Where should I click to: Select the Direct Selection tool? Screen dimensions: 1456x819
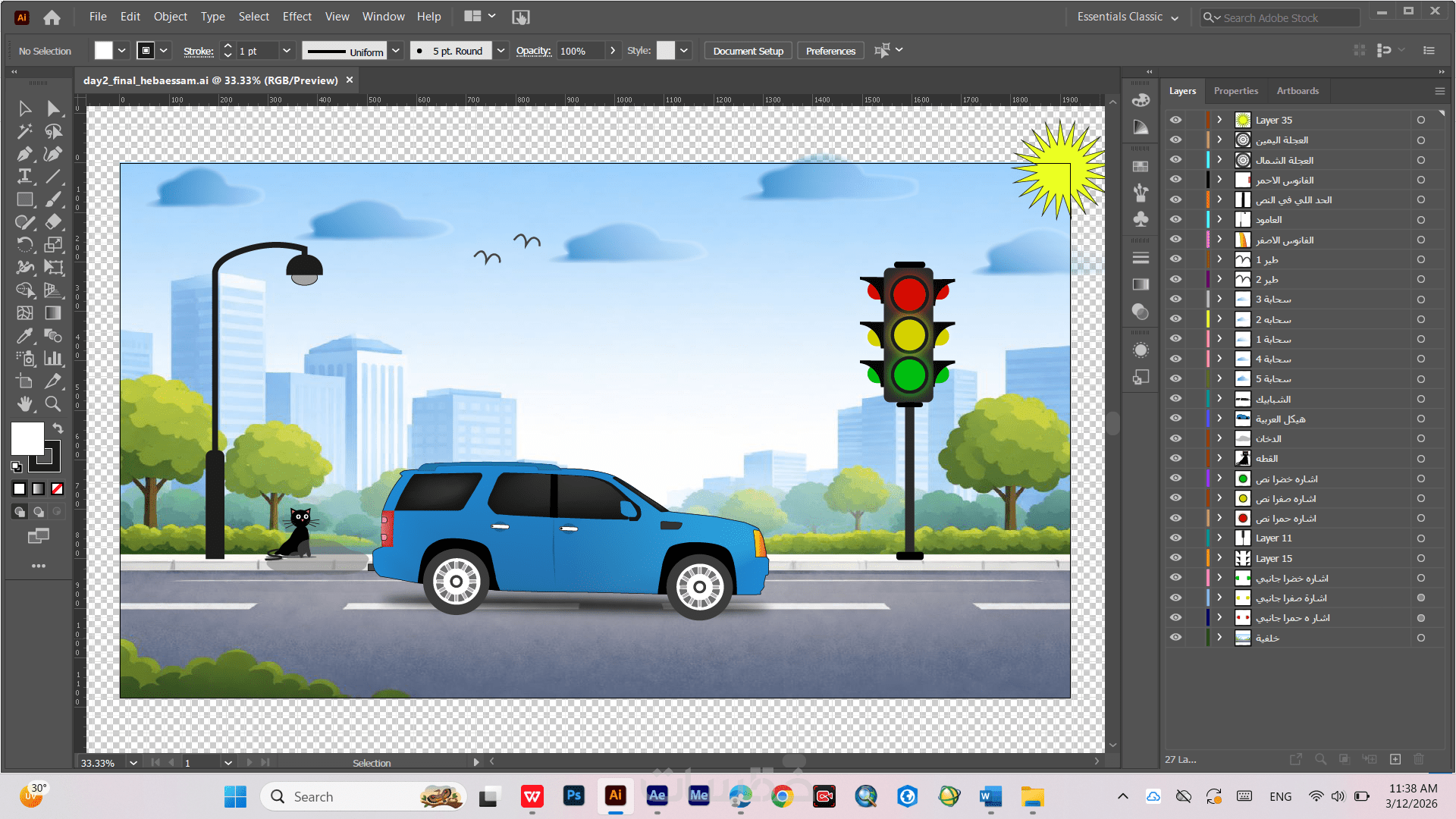(53, 108)
